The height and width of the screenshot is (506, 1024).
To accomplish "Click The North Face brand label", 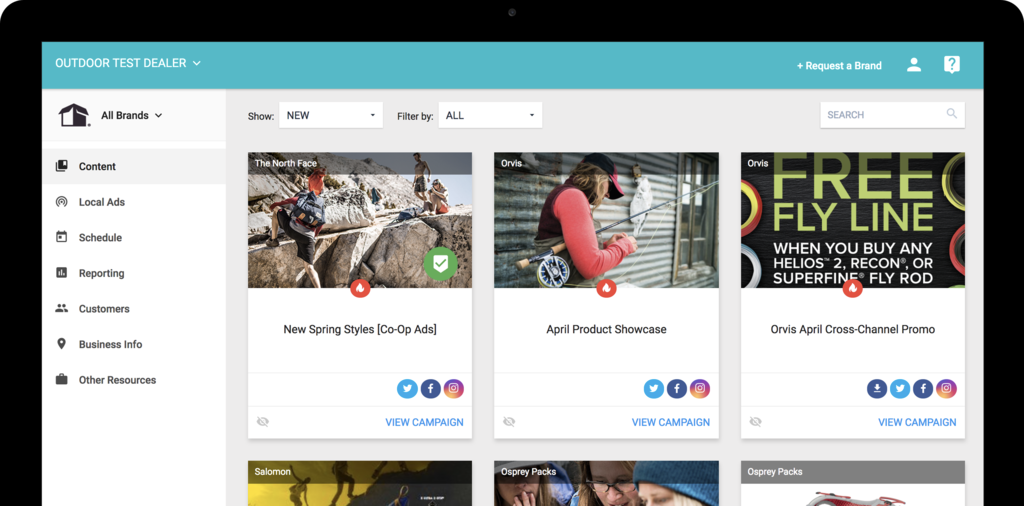I will click(x=285, y=163).
